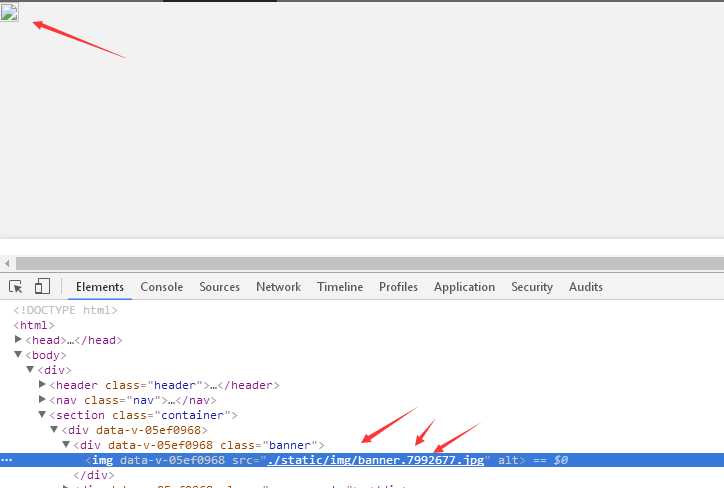Select the DOCTYPE html line
The width and height of the screenshot is (724, 488).
click(x=65, y=310)
